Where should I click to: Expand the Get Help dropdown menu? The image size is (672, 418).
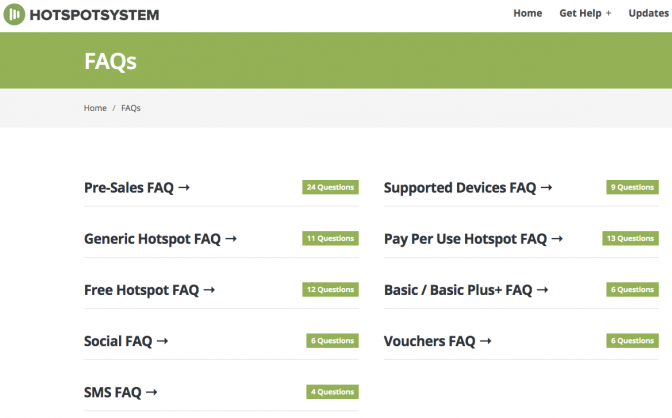585,13
